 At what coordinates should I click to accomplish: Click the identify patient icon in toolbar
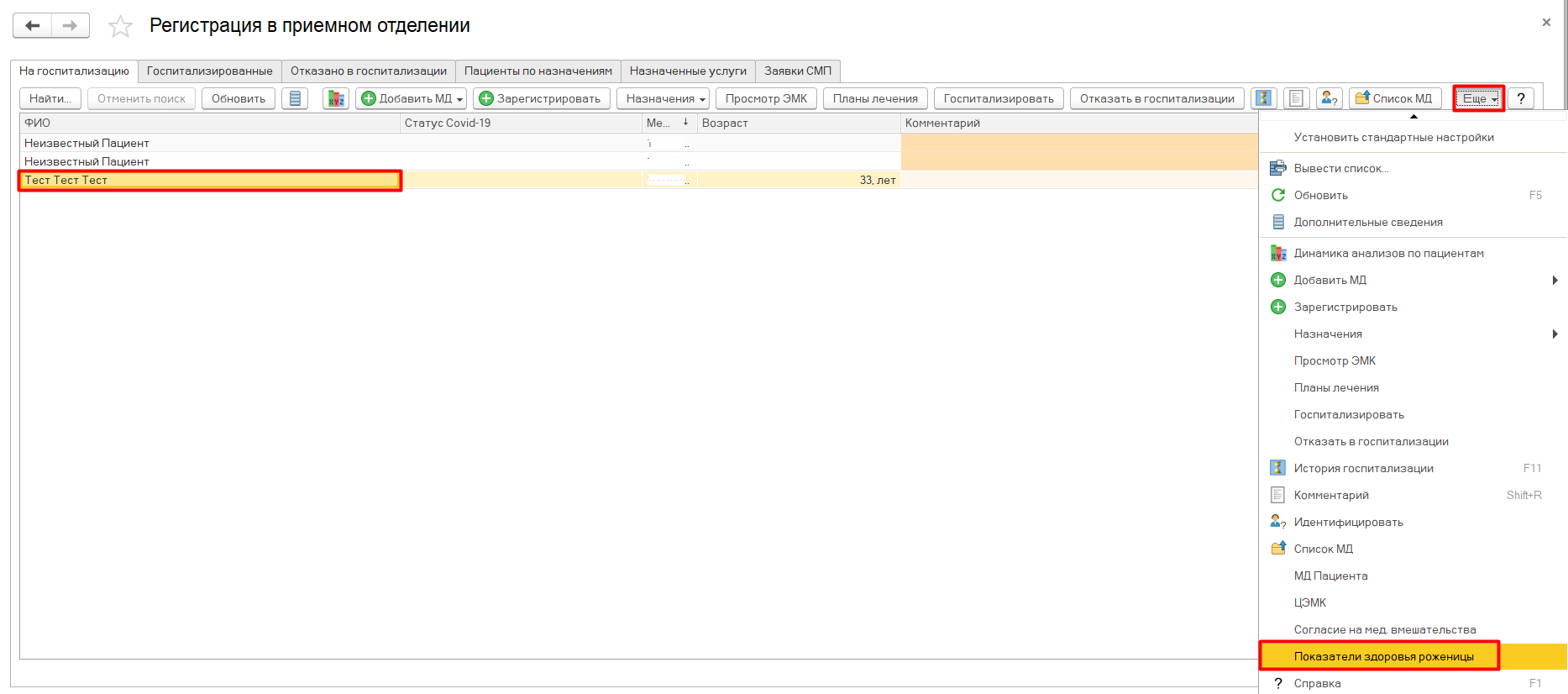pos(1329,98)
